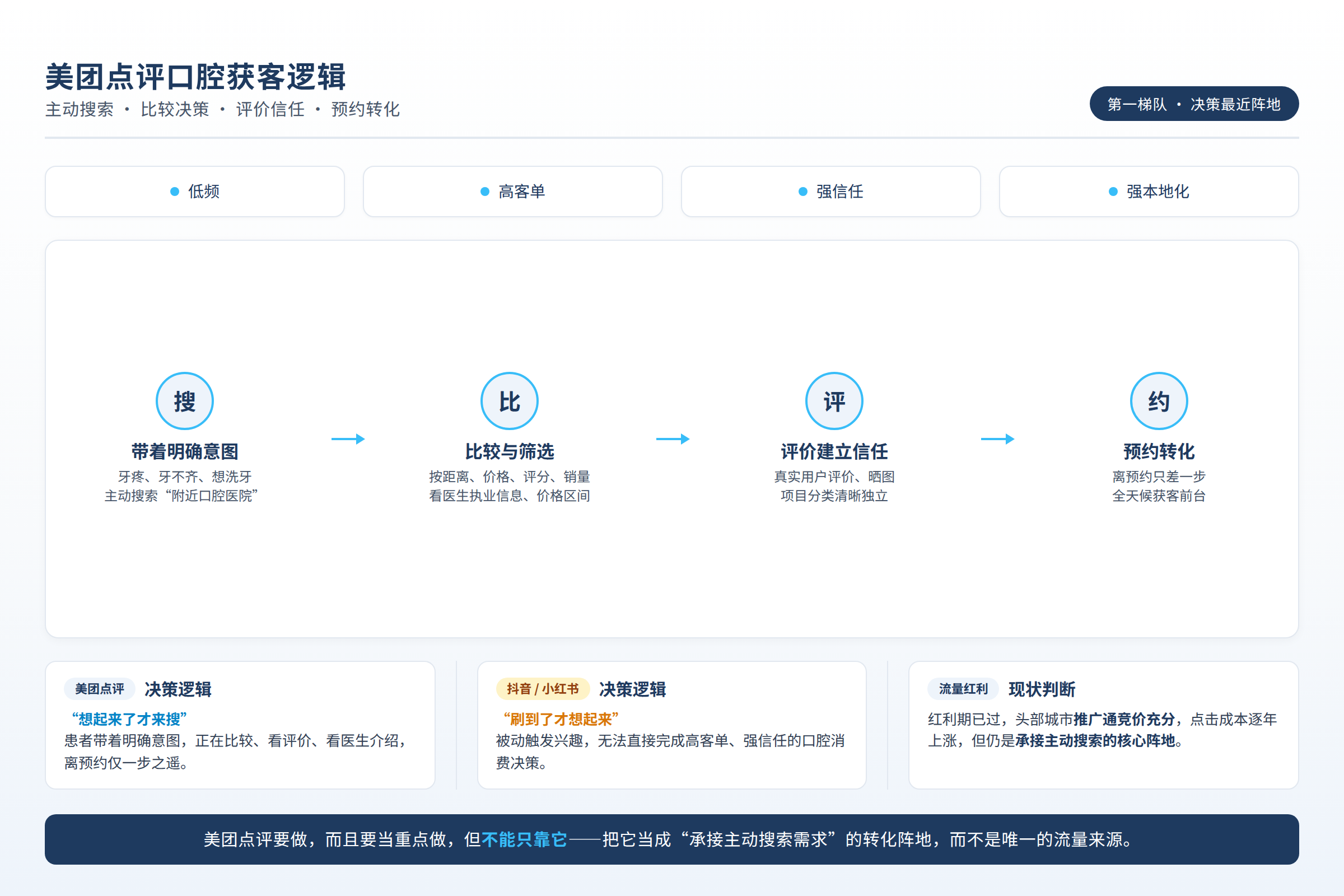Click text 按距离、价格、评分、销量

[509, 477]
